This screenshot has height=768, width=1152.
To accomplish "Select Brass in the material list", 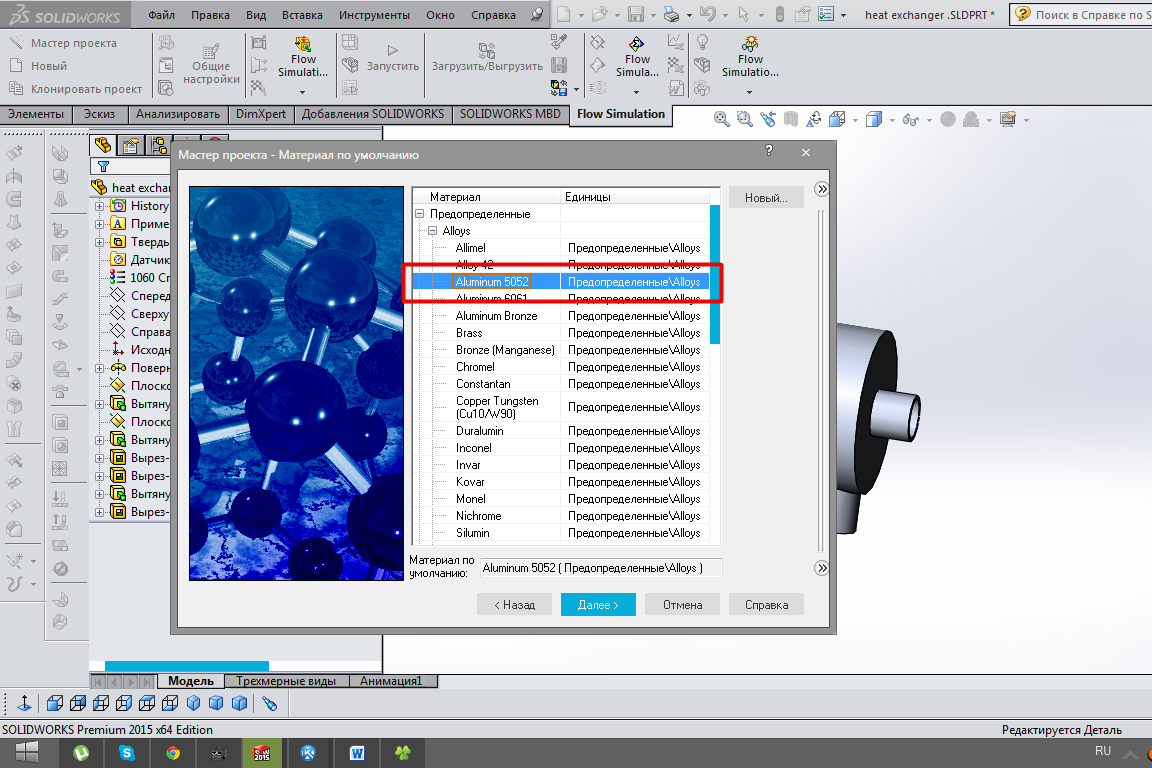I will (469, 333).
